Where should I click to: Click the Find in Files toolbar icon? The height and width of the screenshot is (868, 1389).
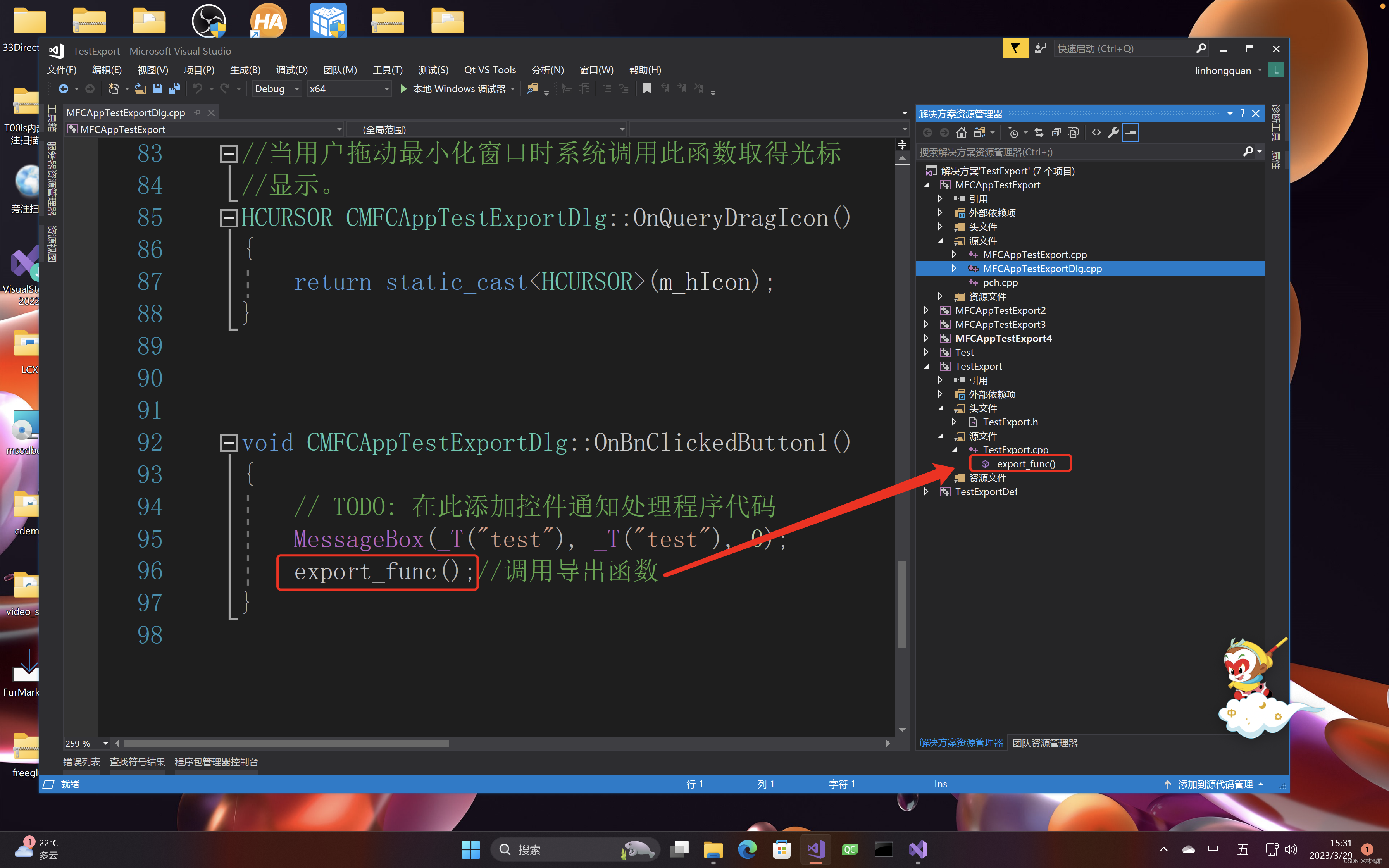pos(532,88)
